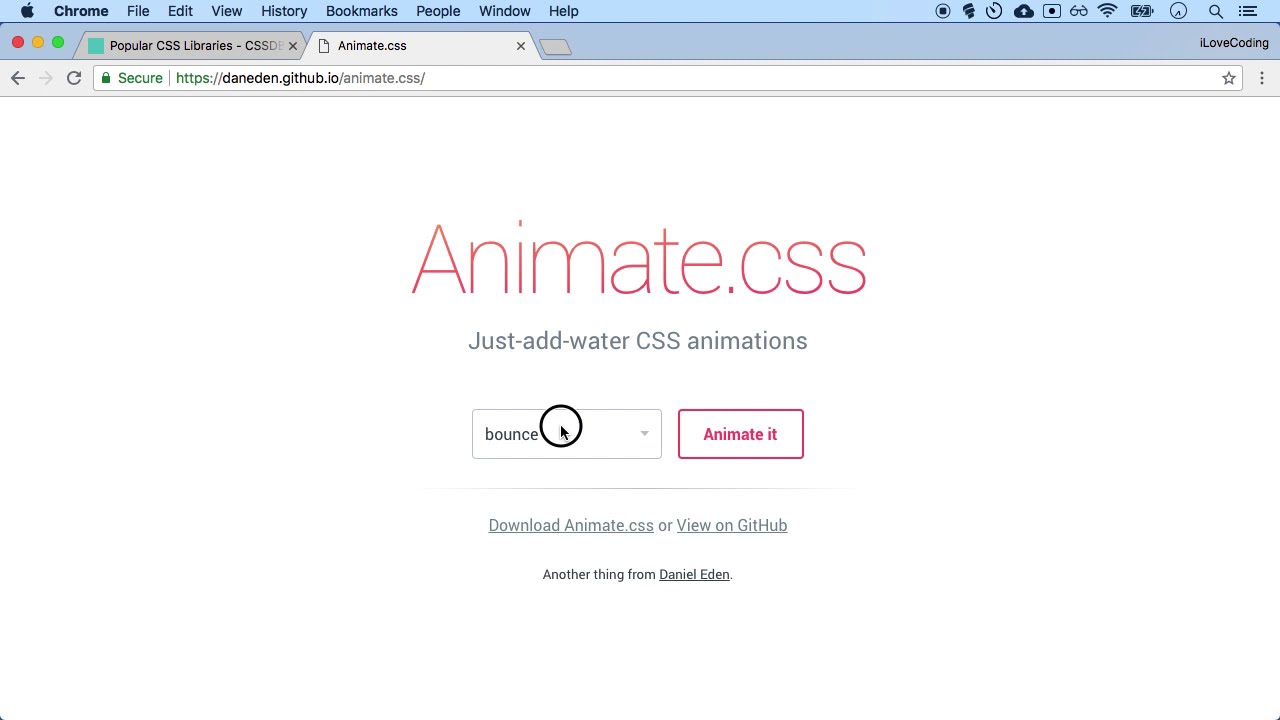Click the Animate it button
1280x720 pixels.
[740, 434]
